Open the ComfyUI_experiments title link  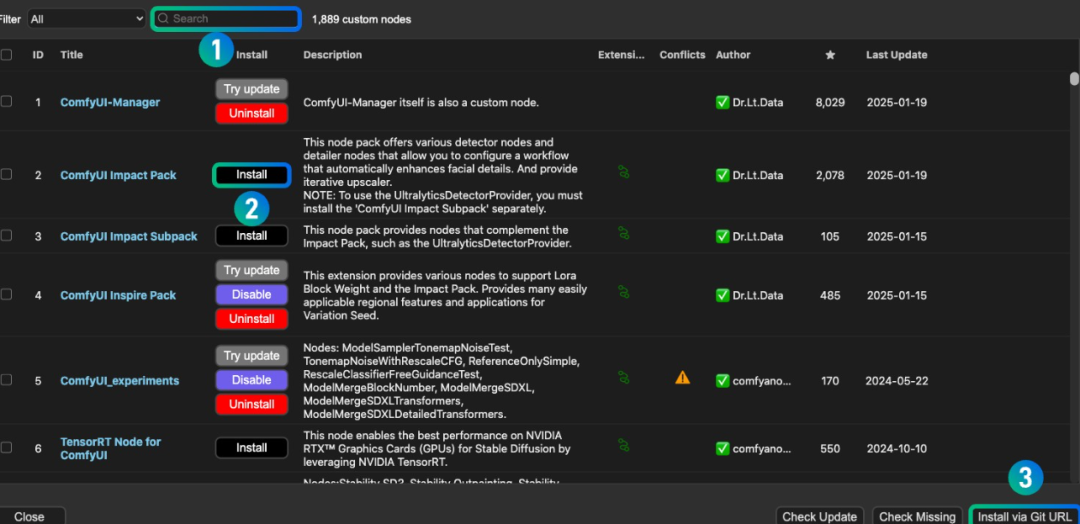coord(120,381)
